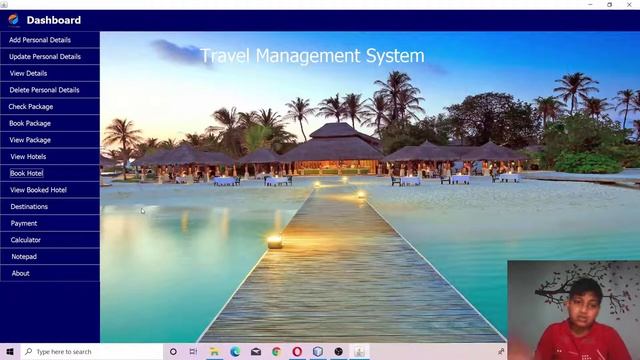The width and height of the screenshot is (640, 360).
Task: Open View Hotels
Action: coord(50,157)
